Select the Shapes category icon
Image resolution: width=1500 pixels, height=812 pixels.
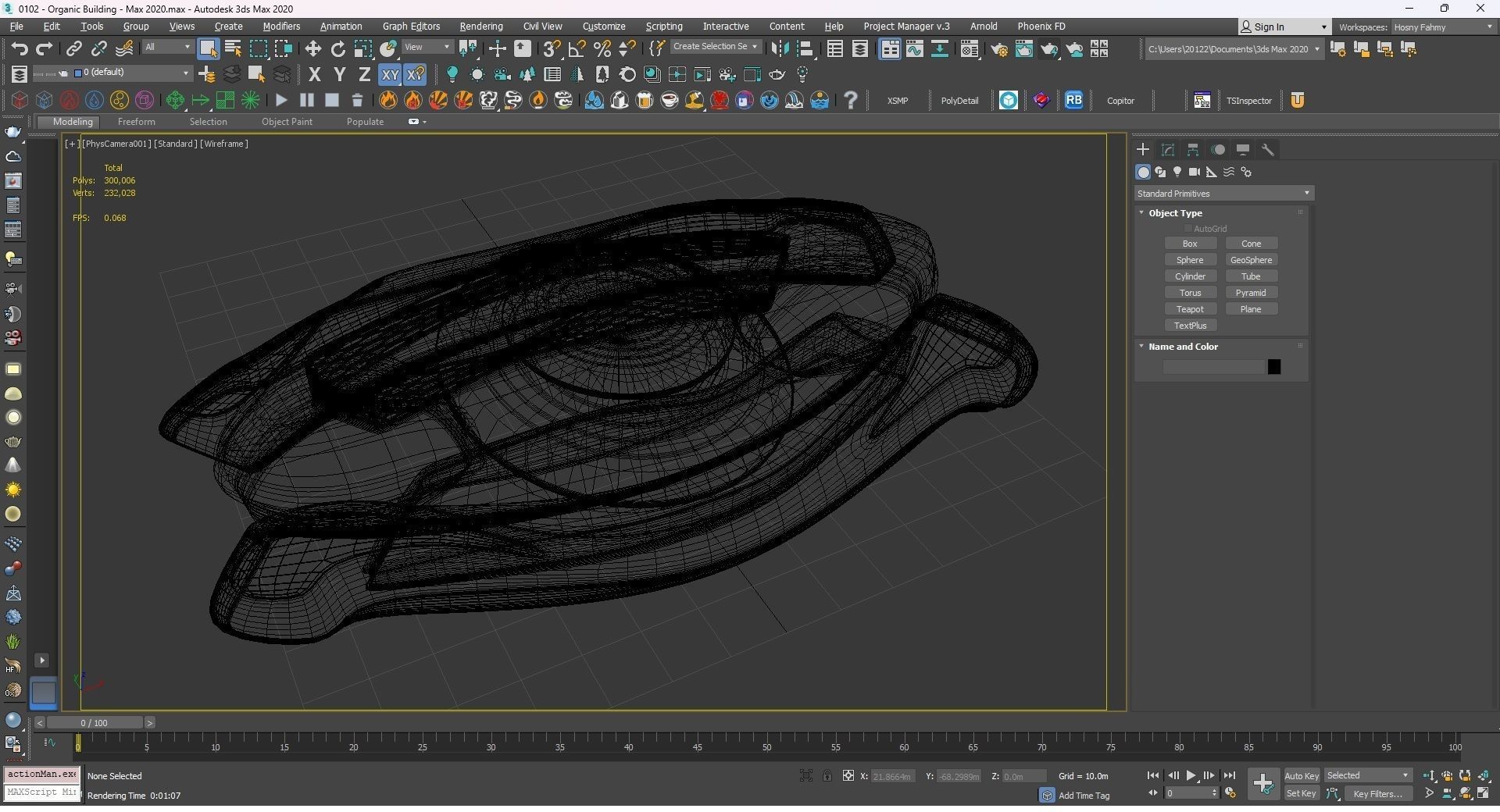tap(1160, 172)
